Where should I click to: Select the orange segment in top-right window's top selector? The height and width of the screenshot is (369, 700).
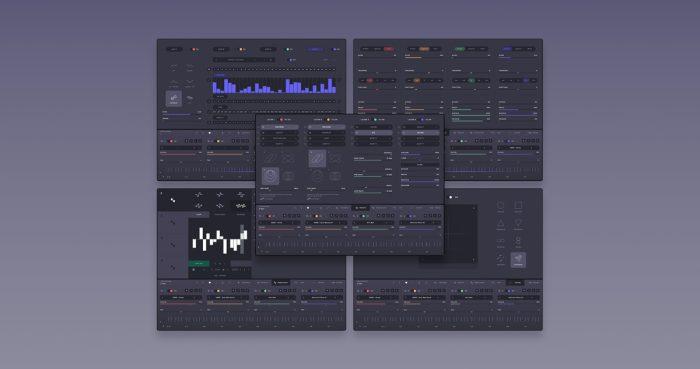coord(424,49)
